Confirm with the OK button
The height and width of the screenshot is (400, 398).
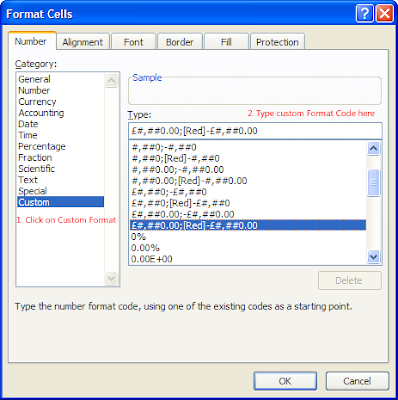[x=285, y=381]
